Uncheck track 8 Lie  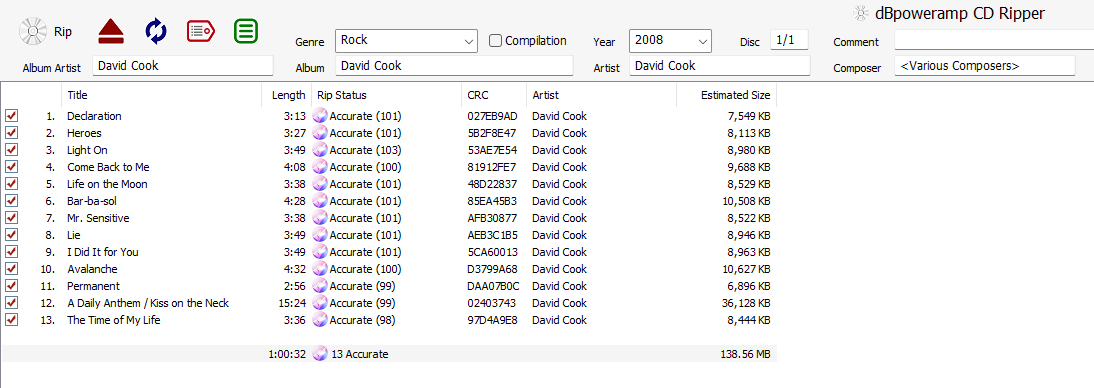click(11, 235)
